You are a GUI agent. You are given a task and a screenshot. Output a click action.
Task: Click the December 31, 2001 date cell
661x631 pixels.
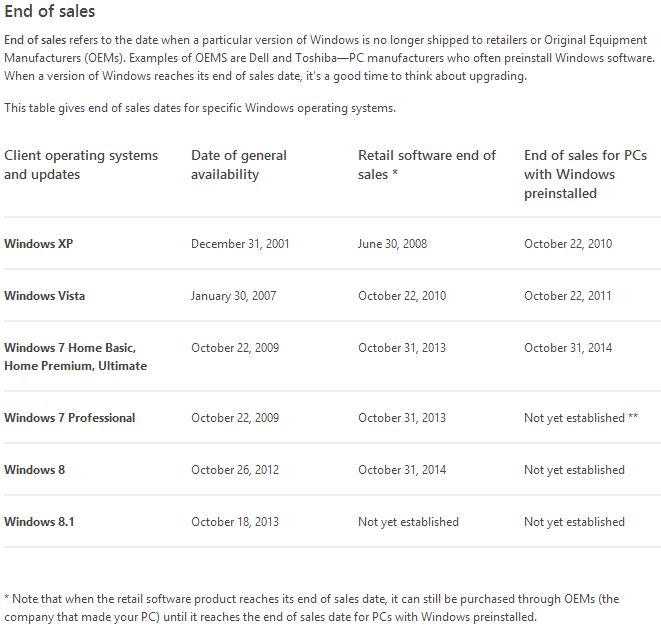(x=240, y=244)
